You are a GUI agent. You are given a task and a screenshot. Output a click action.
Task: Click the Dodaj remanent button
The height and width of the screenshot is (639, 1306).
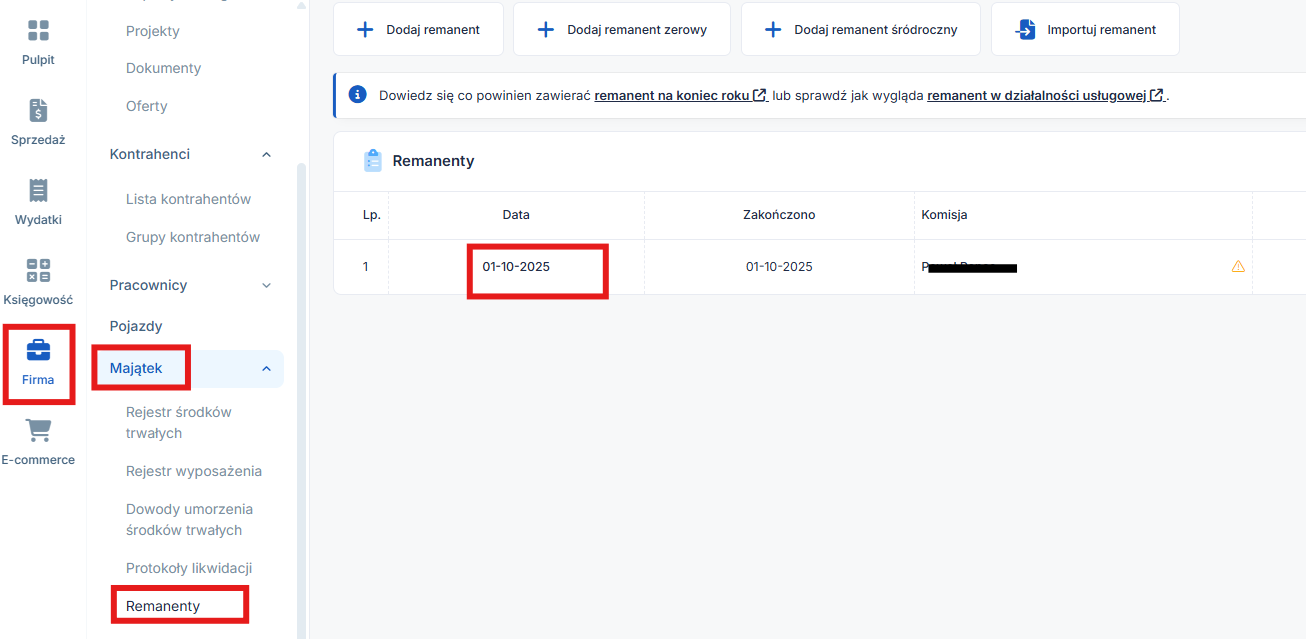(418, 30)
